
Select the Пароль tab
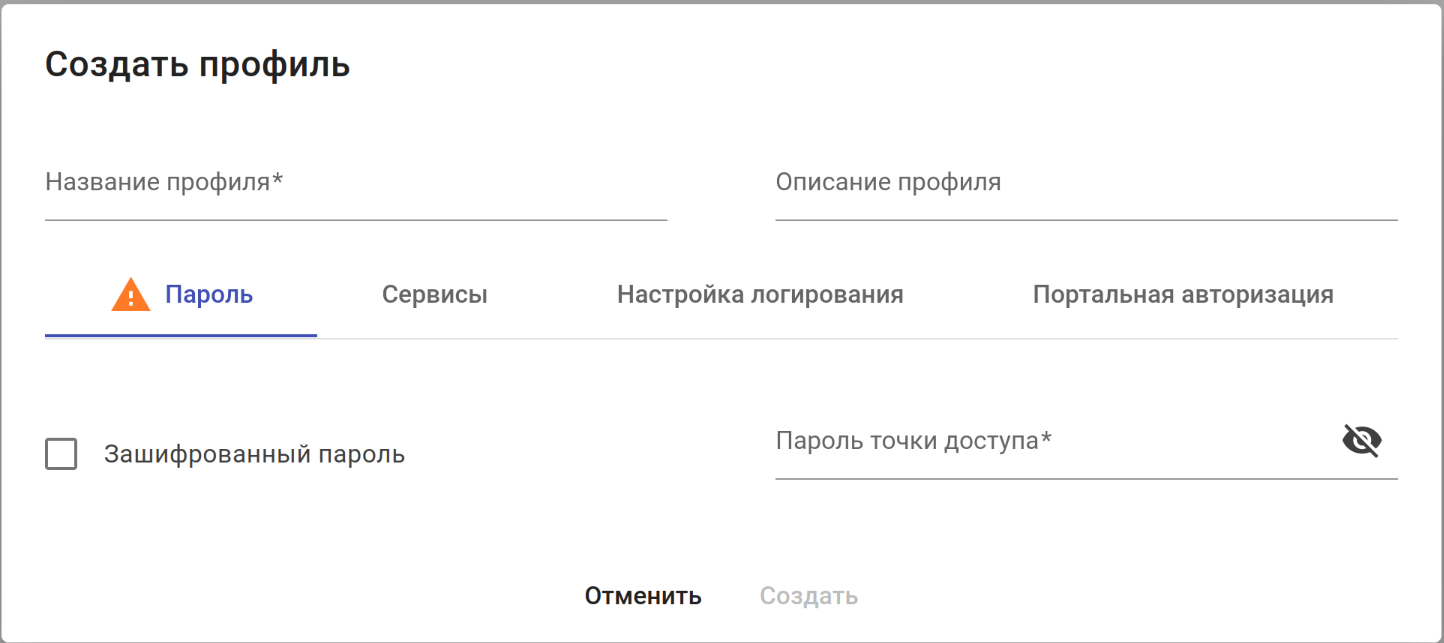(x=208, y=295)
